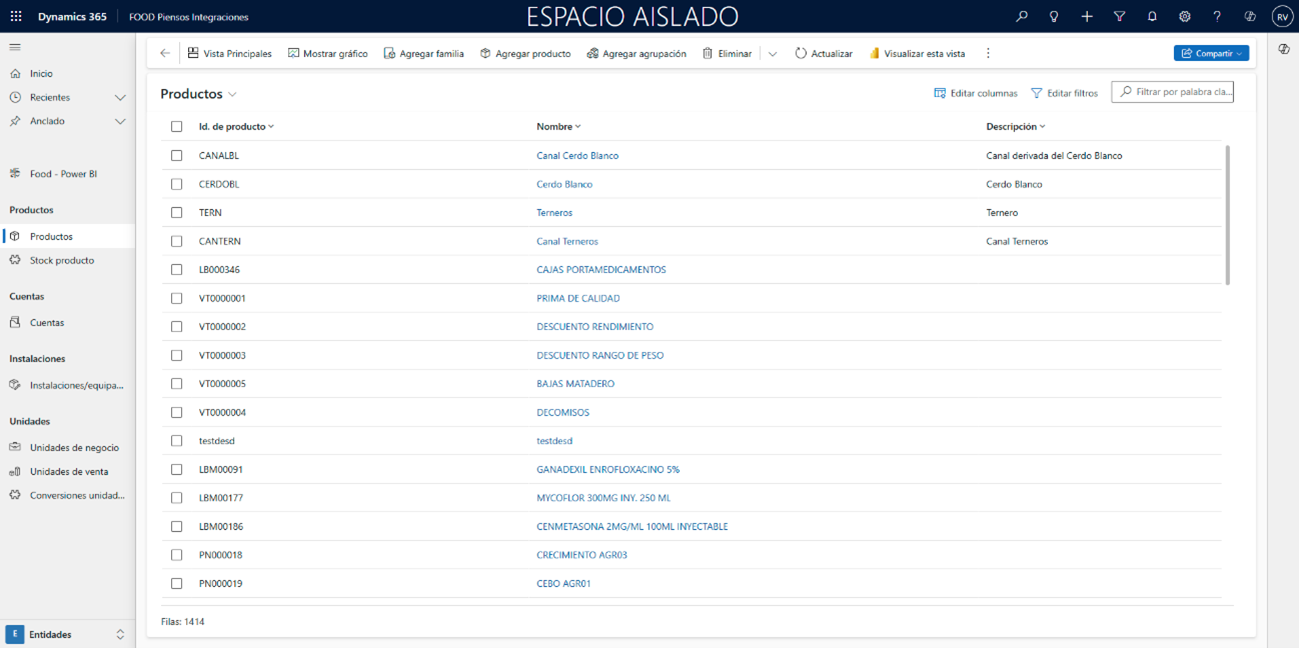Click the search magnifier in top bar
This screenshot has width=1299, height=648.
tap(1021, 17)
